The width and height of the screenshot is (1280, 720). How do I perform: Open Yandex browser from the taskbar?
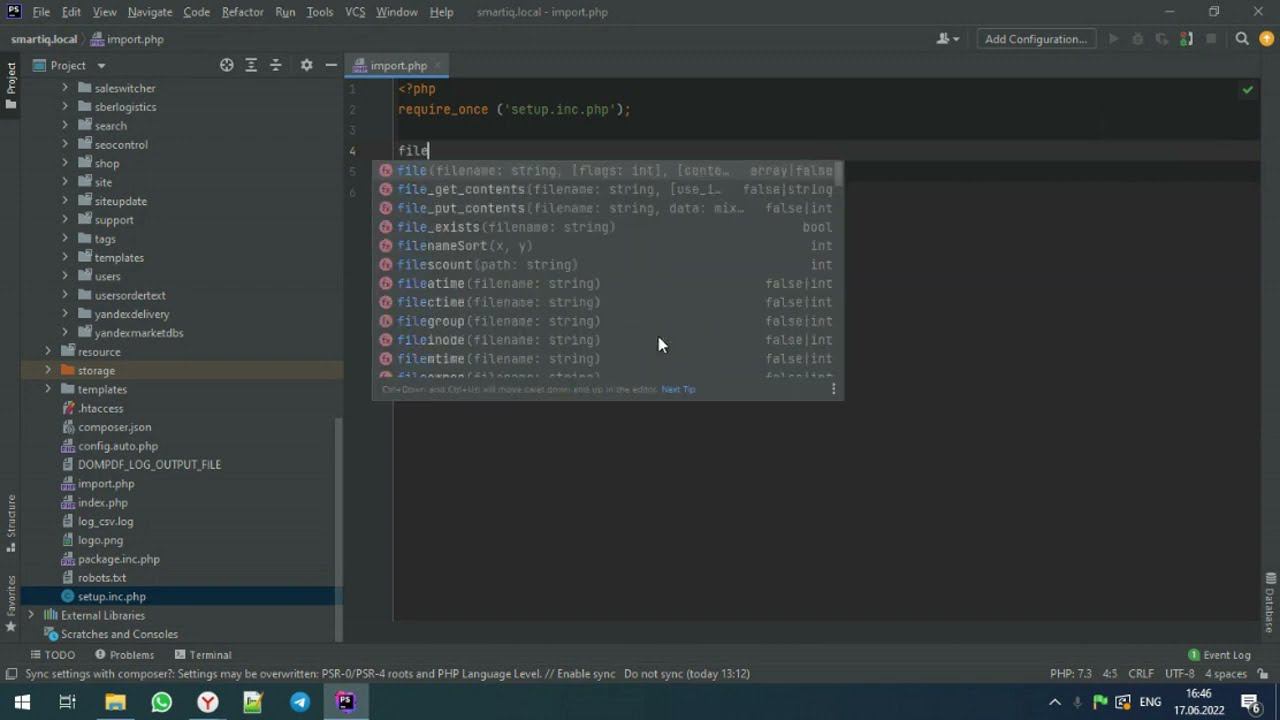207,702
